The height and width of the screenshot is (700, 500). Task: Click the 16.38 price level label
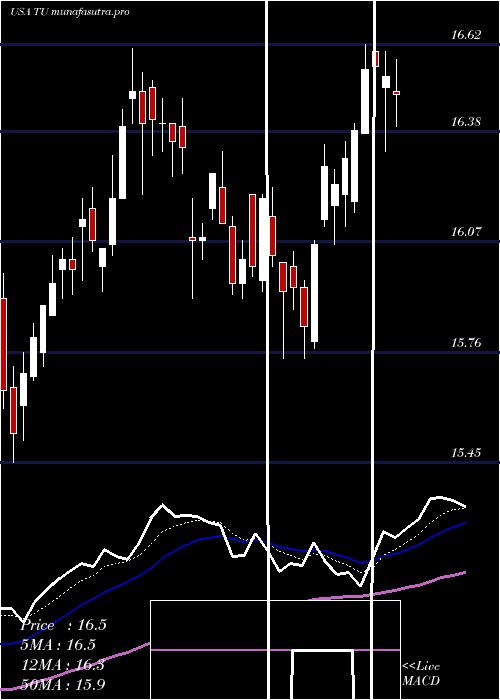466,122
